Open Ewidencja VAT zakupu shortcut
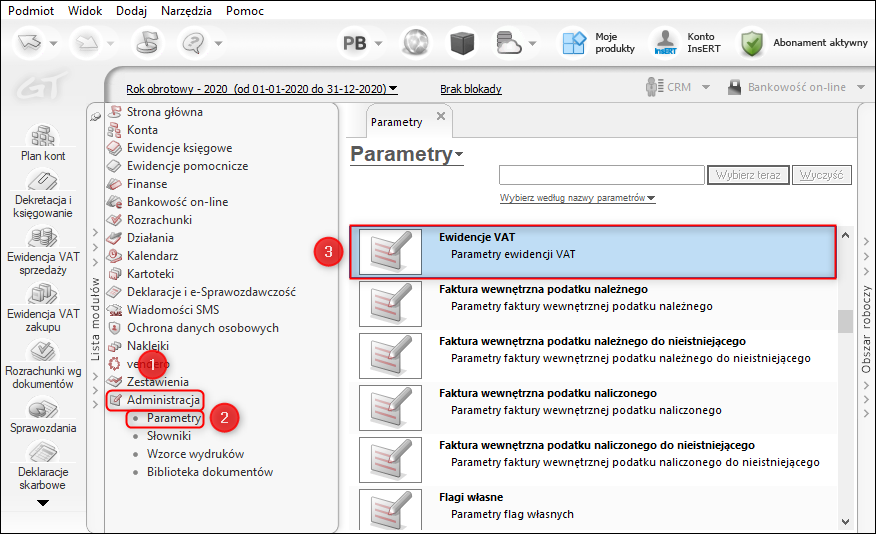Screen dimensions: 876x534 tap(43, 308)
